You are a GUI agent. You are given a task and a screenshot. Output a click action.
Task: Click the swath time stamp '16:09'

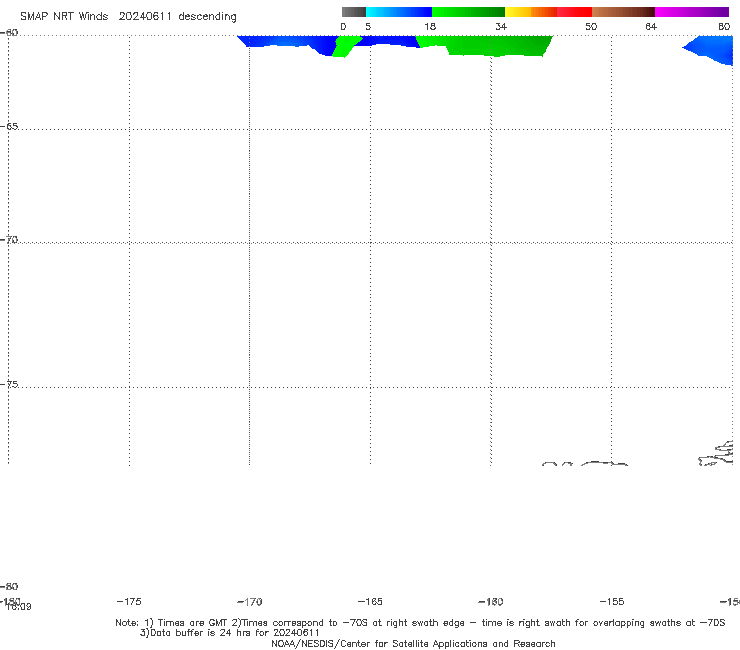(19, 607)
